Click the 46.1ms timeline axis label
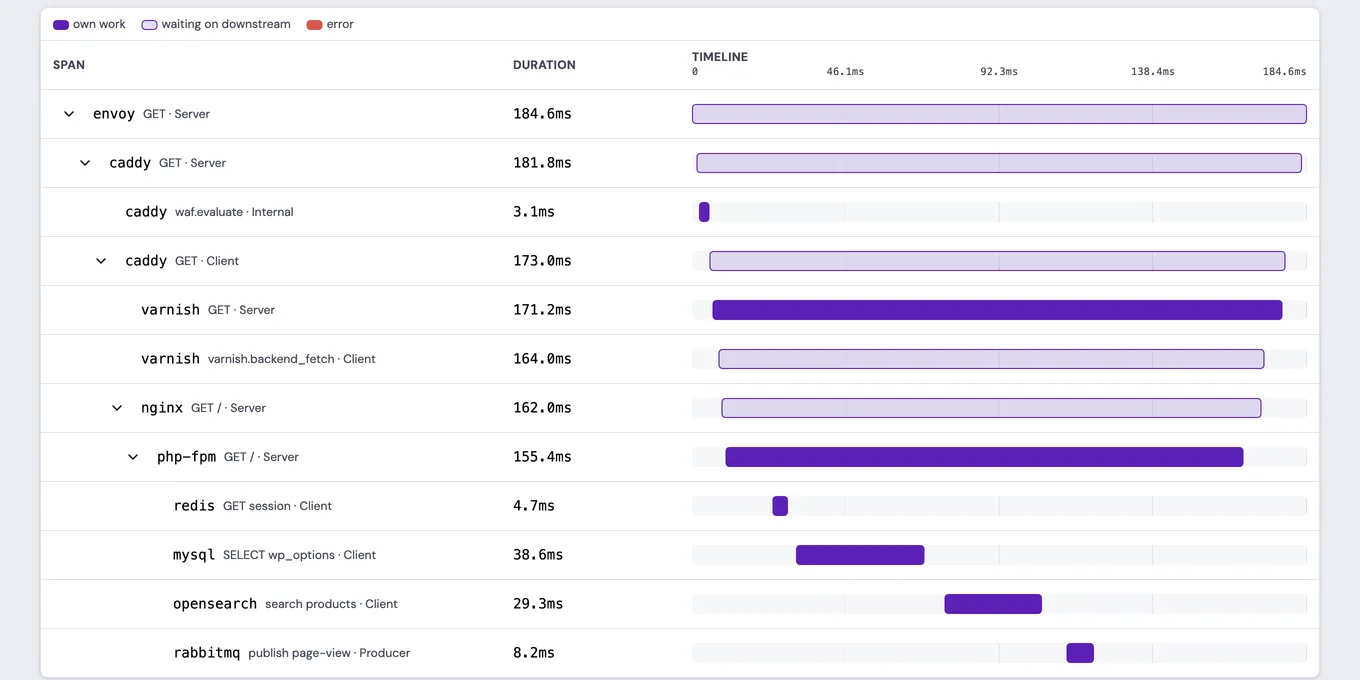Image resolution: width=1360 pixels, height=680 pixels. 845,72
